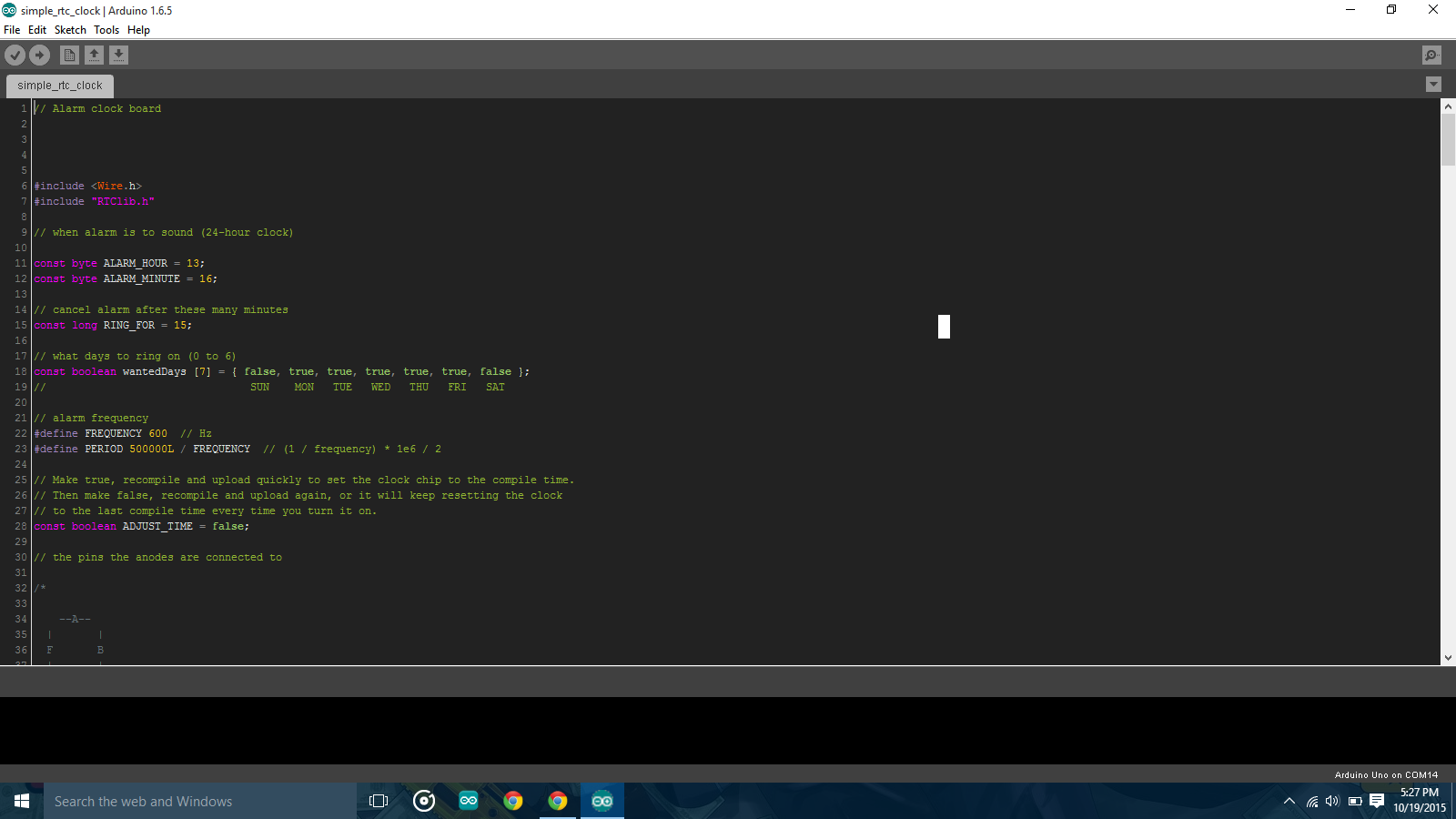Click the 'Arduino Uno on COM14' status text
Screen dimensions: 1456x819
point(1386,775)
